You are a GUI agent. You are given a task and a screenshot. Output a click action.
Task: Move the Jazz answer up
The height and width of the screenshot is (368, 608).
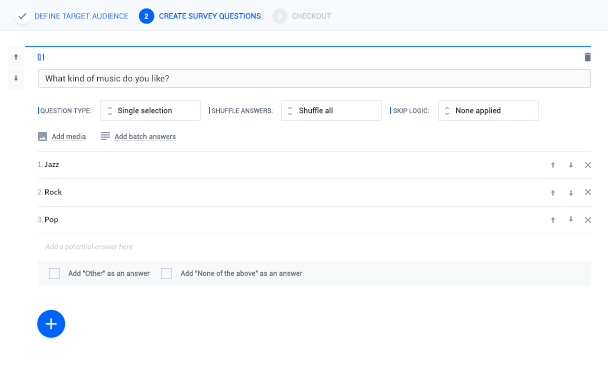(x=553, y=165)
